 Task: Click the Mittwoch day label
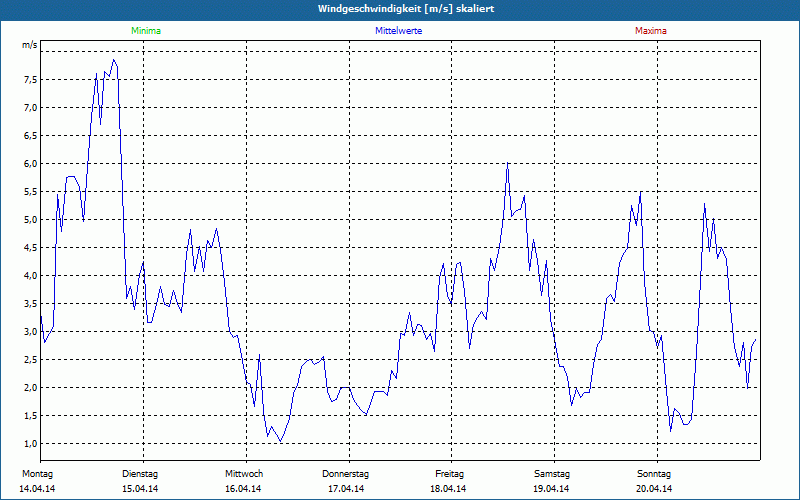pos(244,474)
